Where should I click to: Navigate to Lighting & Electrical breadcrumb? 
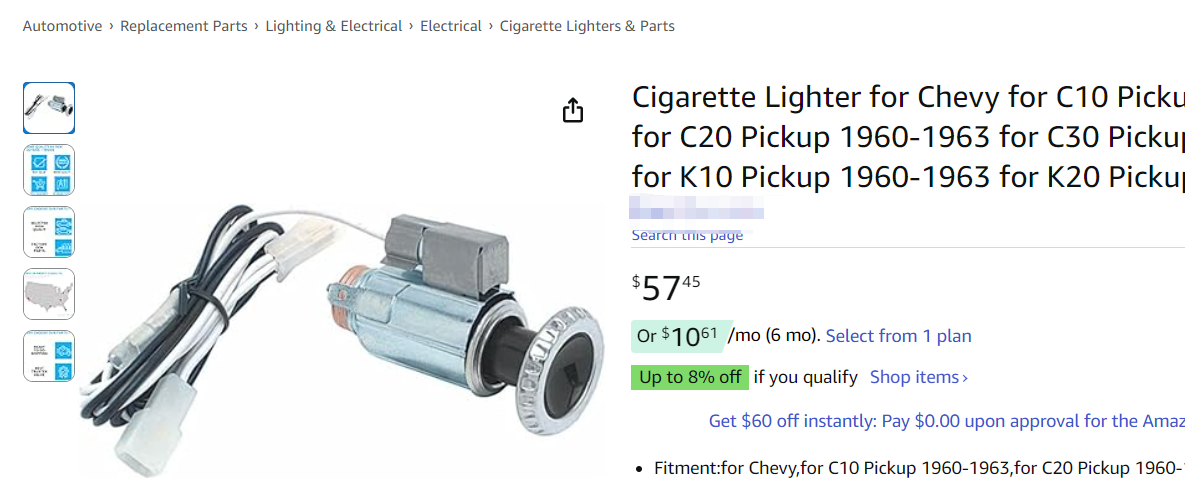coord(334,26)
